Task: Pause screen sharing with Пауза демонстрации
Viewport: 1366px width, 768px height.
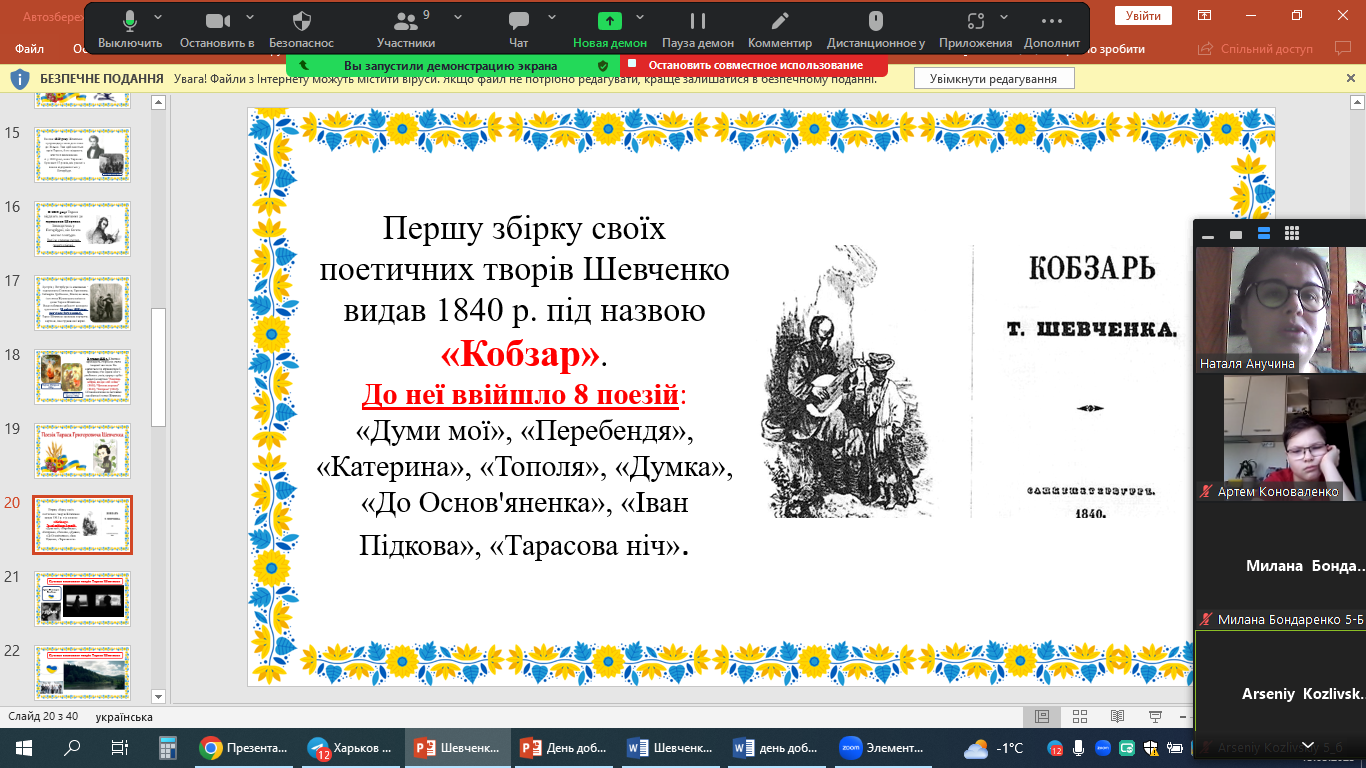Action: coord(698,30)
